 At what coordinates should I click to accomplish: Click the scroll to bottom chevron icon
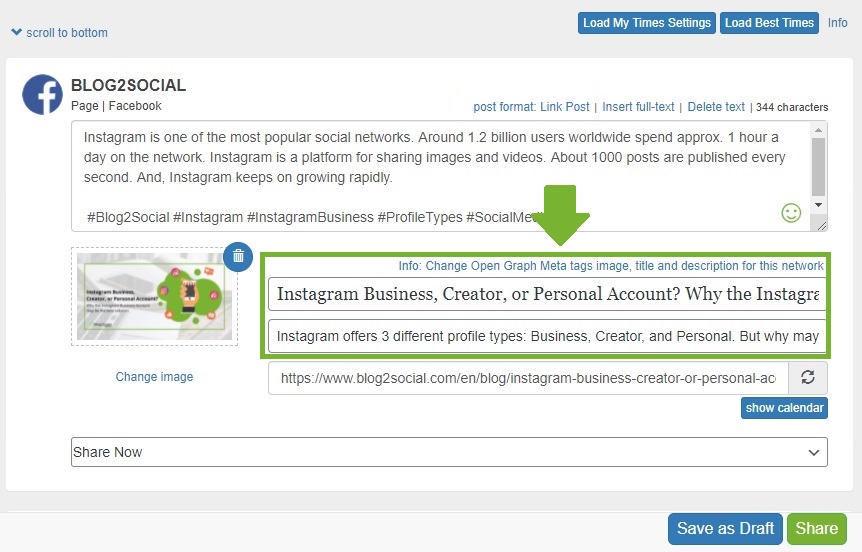16,32
